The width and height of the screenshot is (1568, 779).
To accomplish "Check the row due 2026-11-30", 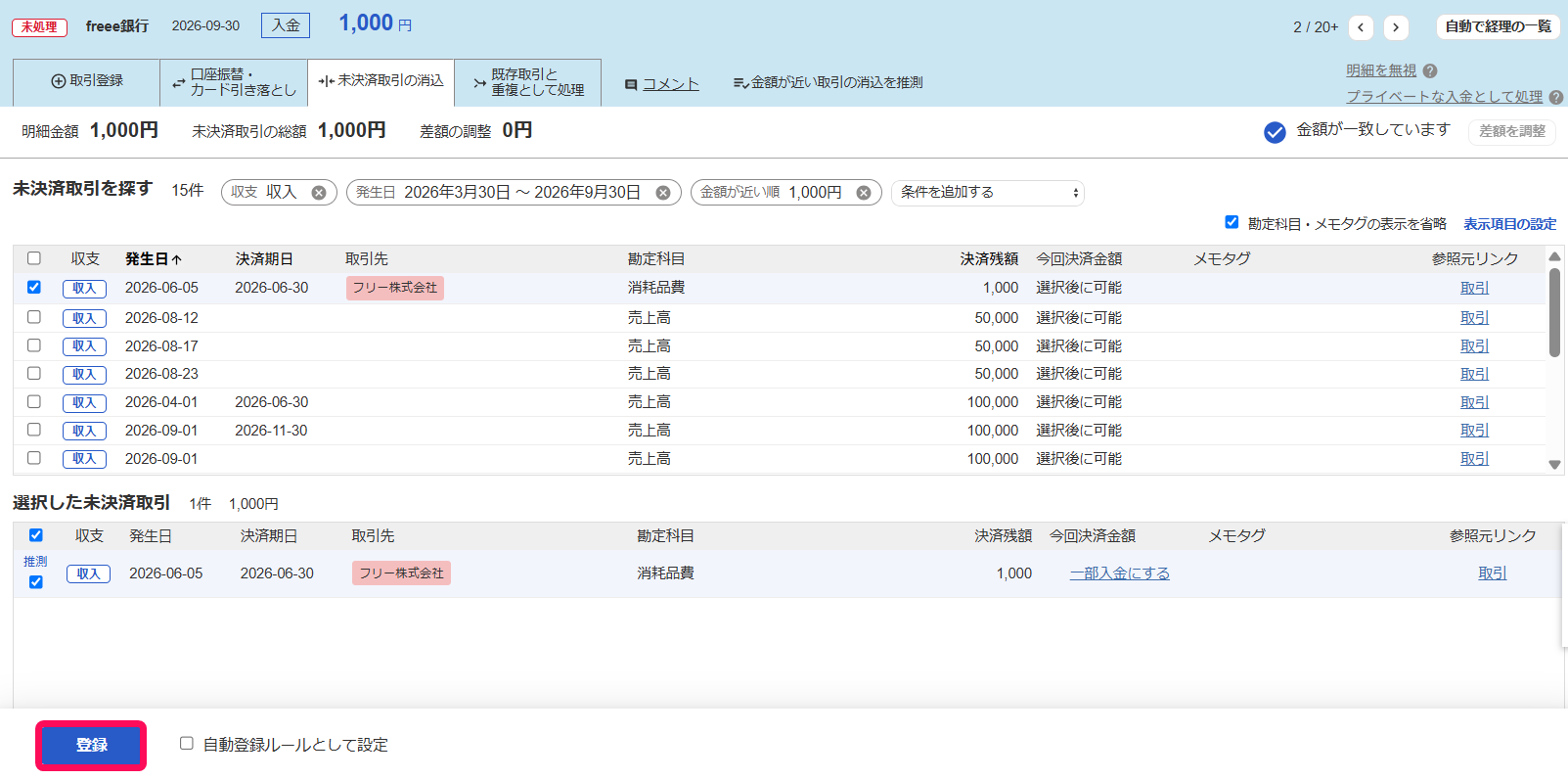I will [x=34, y=430].
